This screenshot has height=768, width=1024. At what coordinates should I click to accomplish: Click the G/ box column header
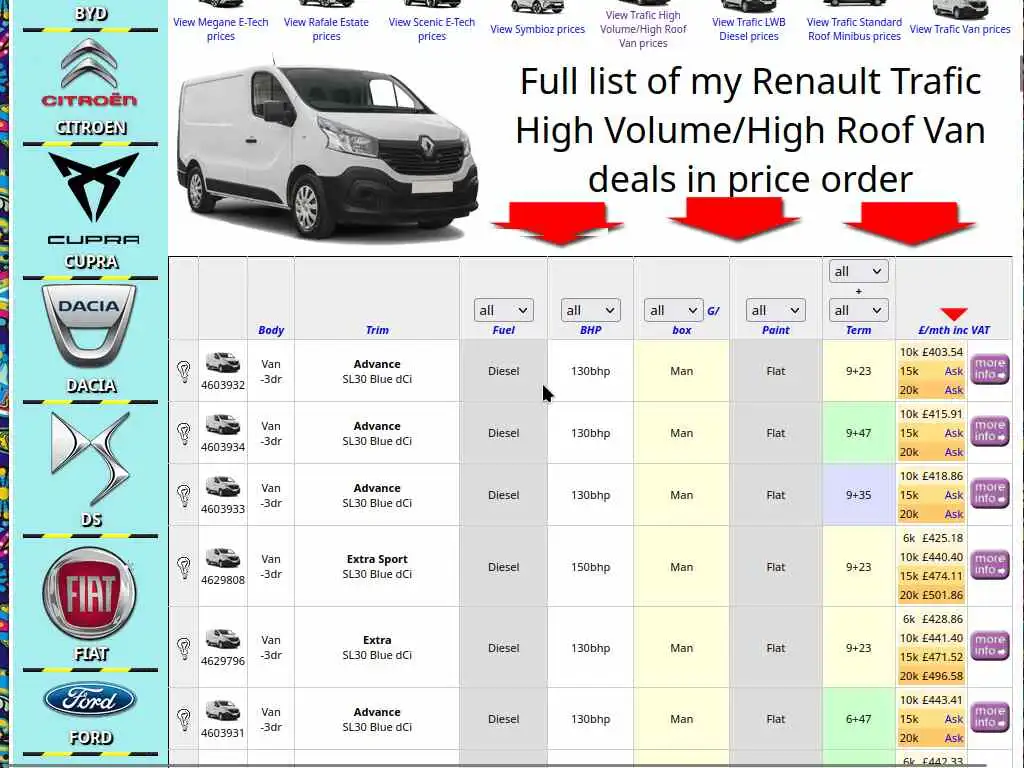pos(682,330)
